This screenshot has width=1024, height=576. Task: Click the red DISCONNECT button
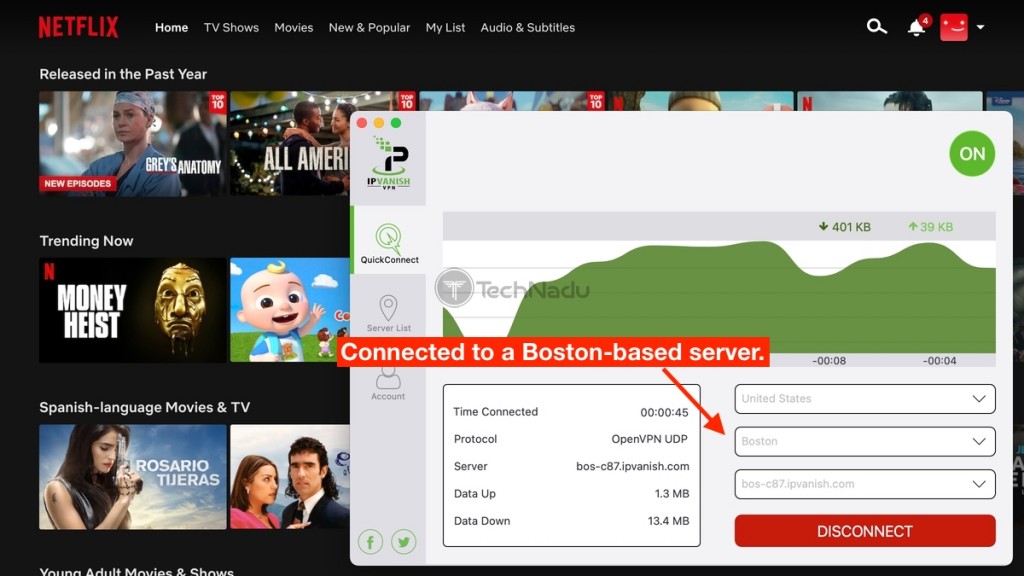pyautogui.click(x=865, y=531)
